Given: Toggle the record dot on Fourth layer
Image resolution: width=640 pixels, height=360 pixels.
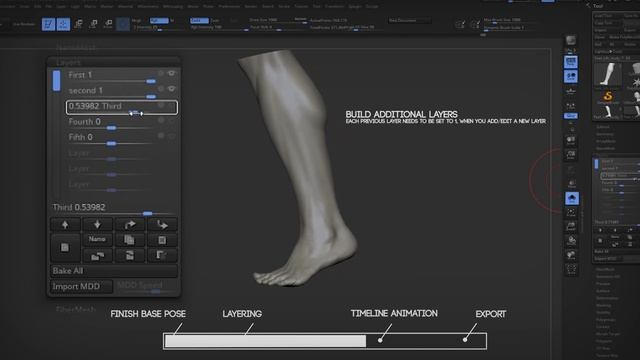Looking at the screenshot, I should pos(161,120).
